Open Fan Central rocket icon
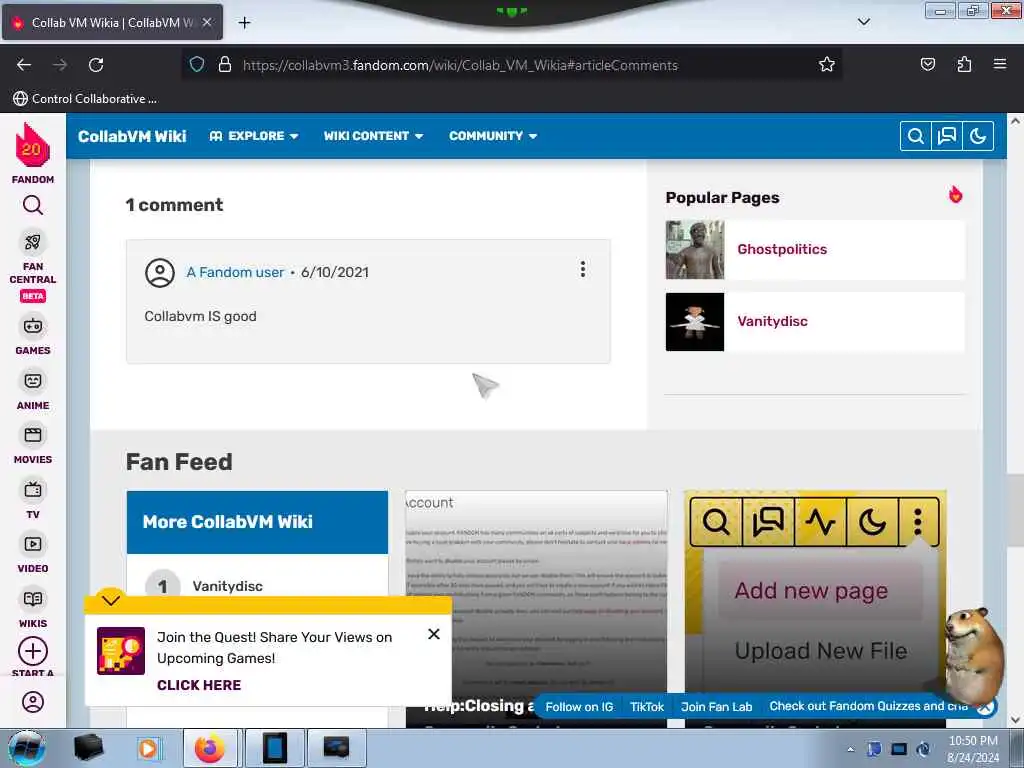Image resolution: width=1024 pixels, height=768 pixels. tap(33, 242)
